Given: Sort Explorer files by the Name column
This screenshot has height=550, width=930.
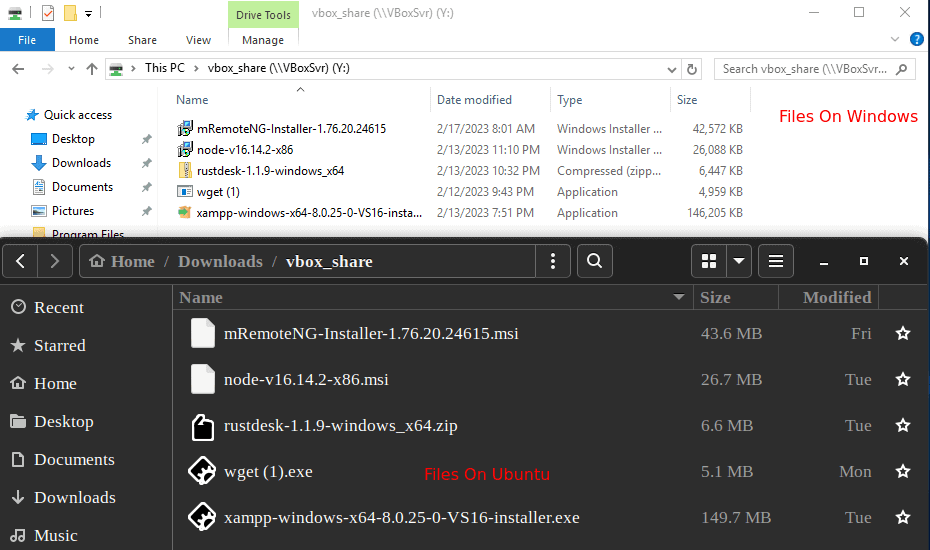Looking at the screenshot, I should pos(192,100).
